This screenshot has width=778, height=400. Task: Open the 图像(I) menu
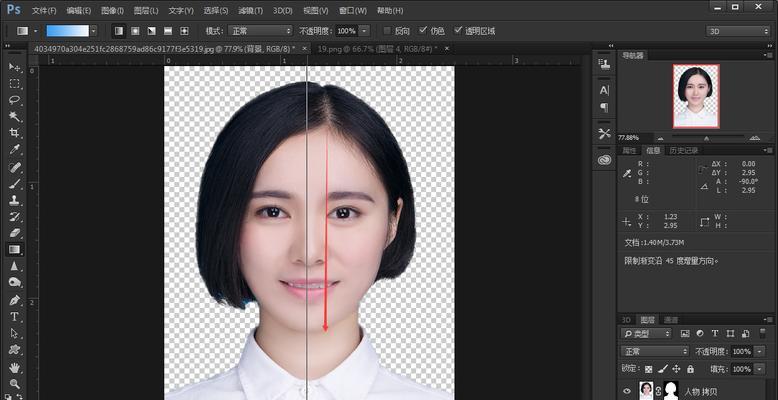pyautogui.click(x=112, y=10)
